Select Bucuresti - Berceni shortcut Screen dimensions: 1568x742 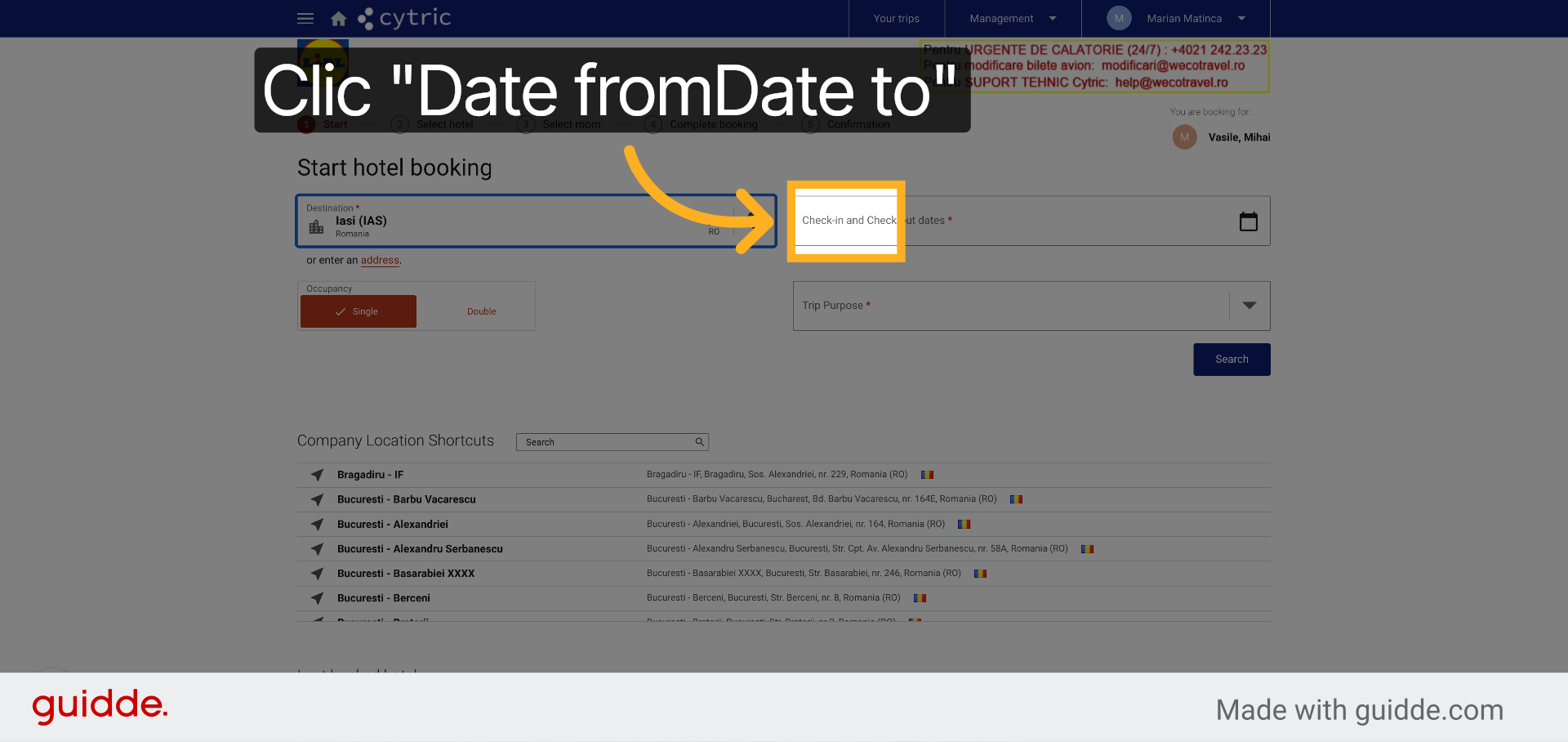coord(384,598)
